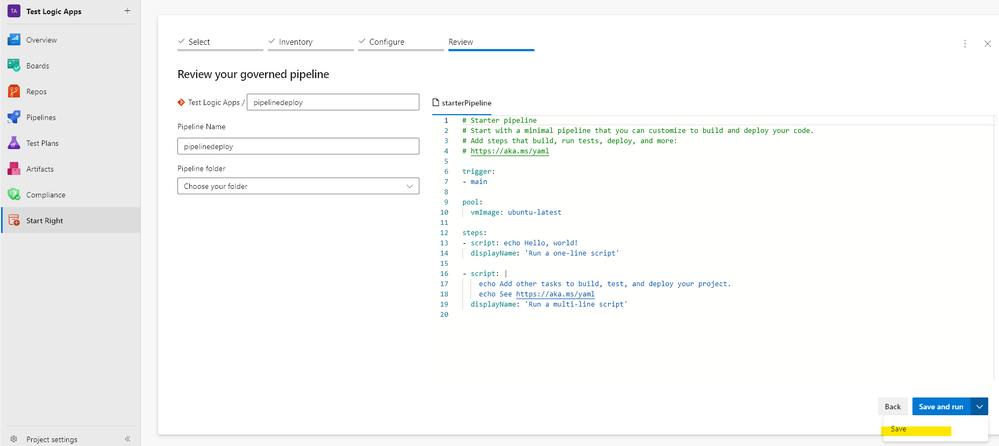The width and height of the screenshot is (999, 446).
Task: Click the Project settings label
Action: coord(52,440)
